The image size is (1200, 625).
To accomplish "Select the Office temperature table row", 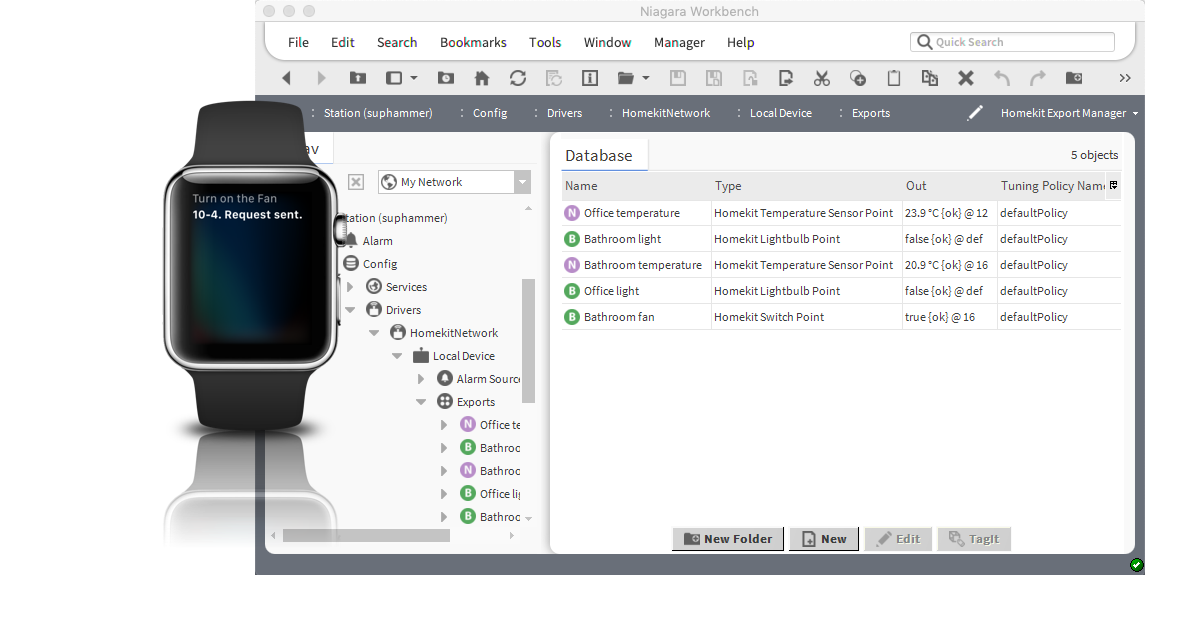I will point(840,213).
